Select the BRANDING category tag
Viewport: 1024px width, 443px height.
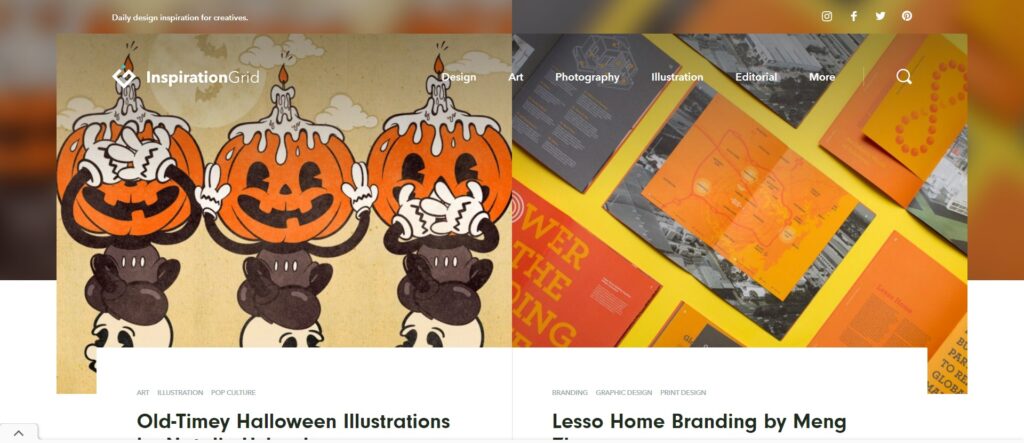569,393
